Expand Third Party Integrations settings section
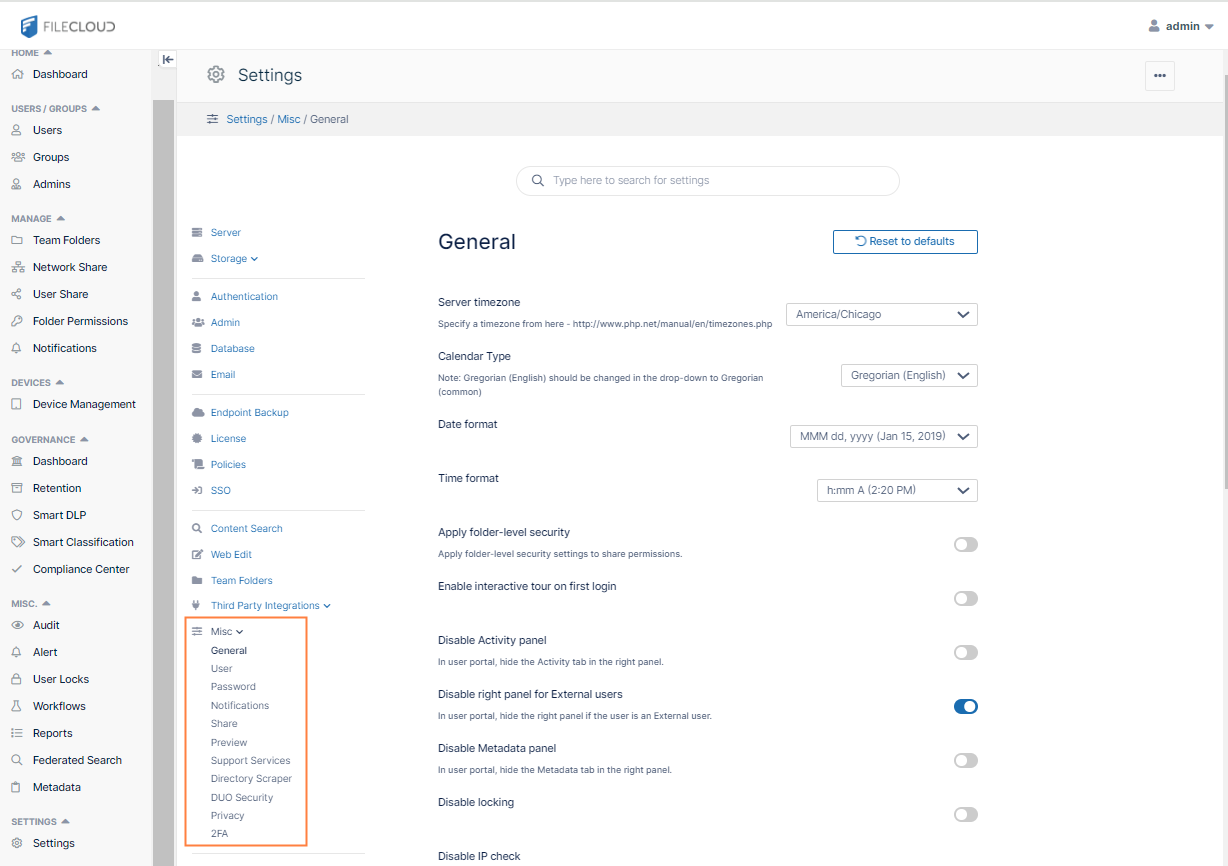Viewport: 1228px width, 866px height. tap(269, 606)
